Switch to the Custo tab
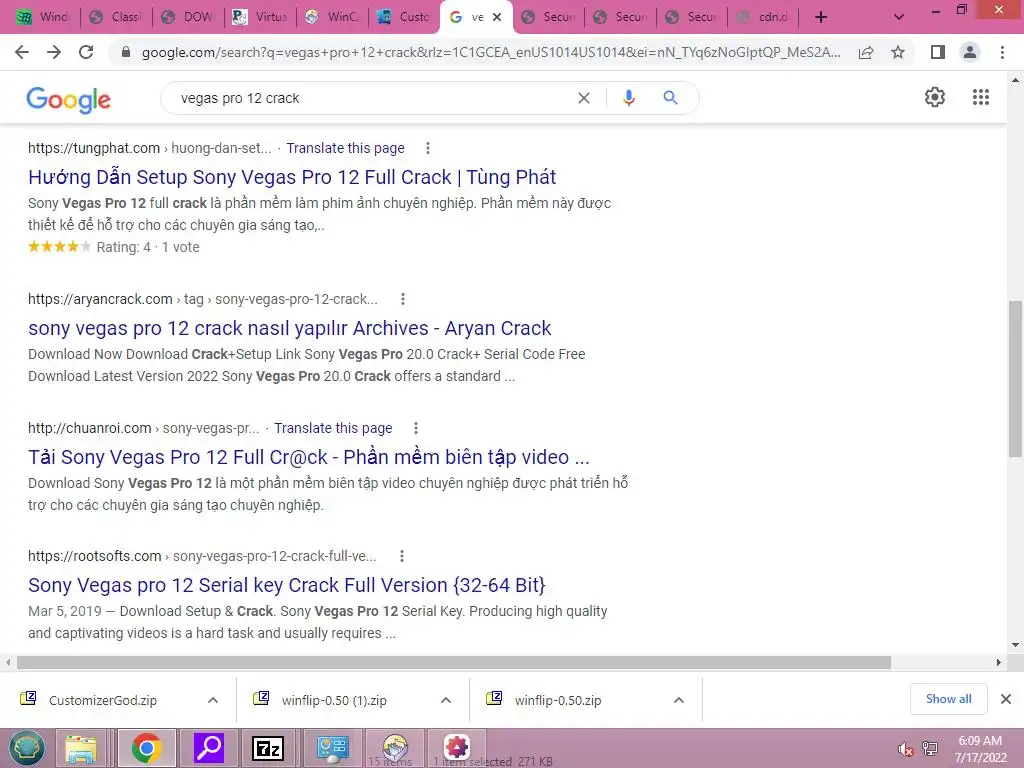 404,17
